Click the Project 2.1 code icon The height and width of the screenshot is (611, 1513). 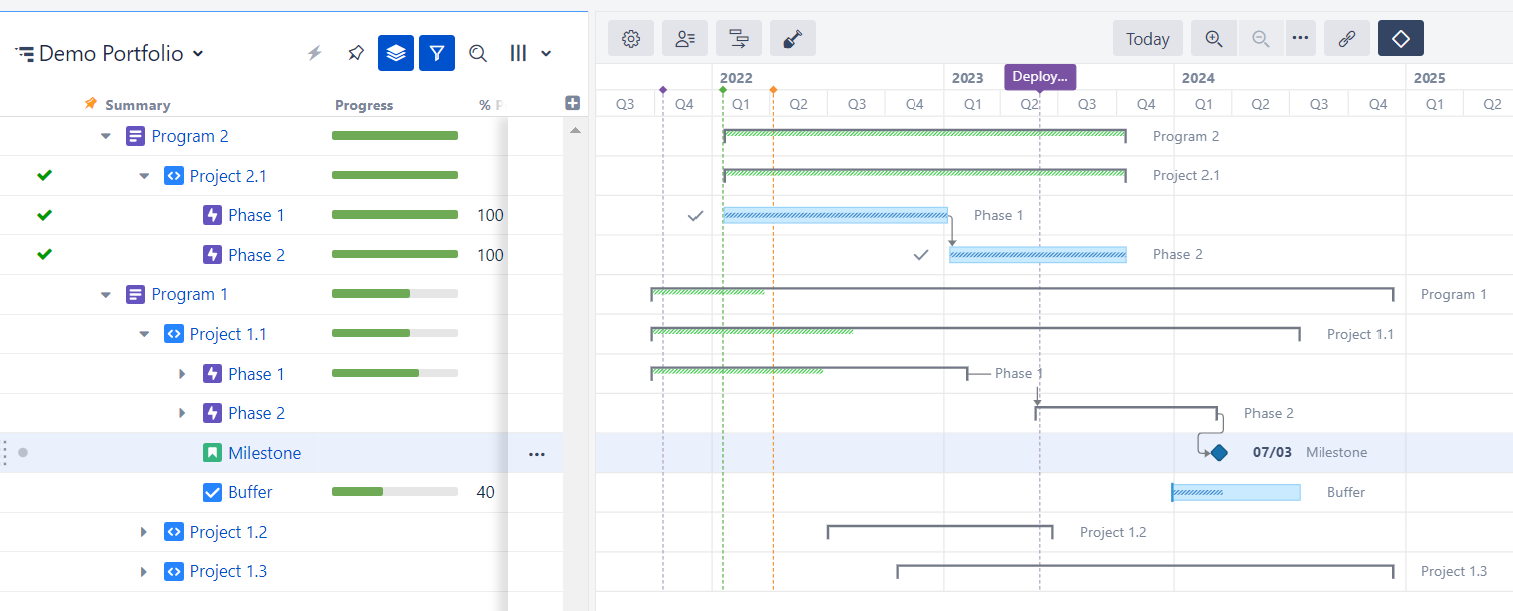click(173, 176)
